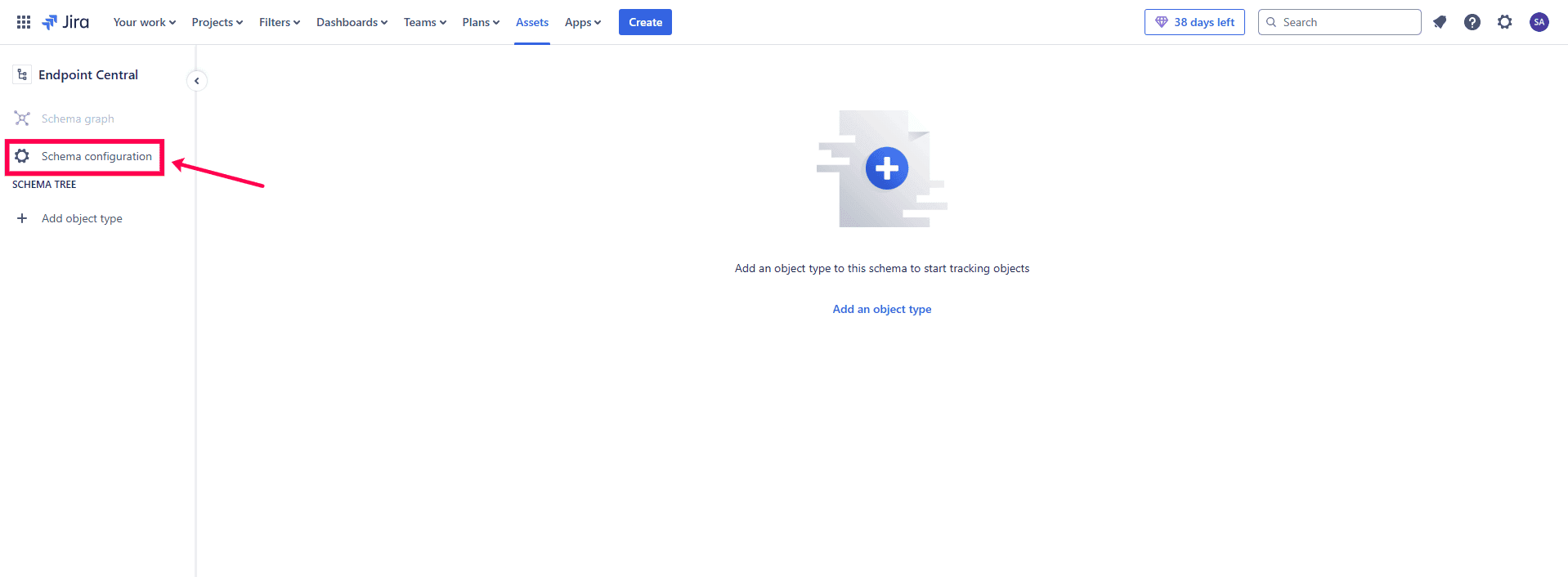The width and height of the screenshot is (1568, 577).
Task: Focus the Search input field
Action: (1340, 22)
